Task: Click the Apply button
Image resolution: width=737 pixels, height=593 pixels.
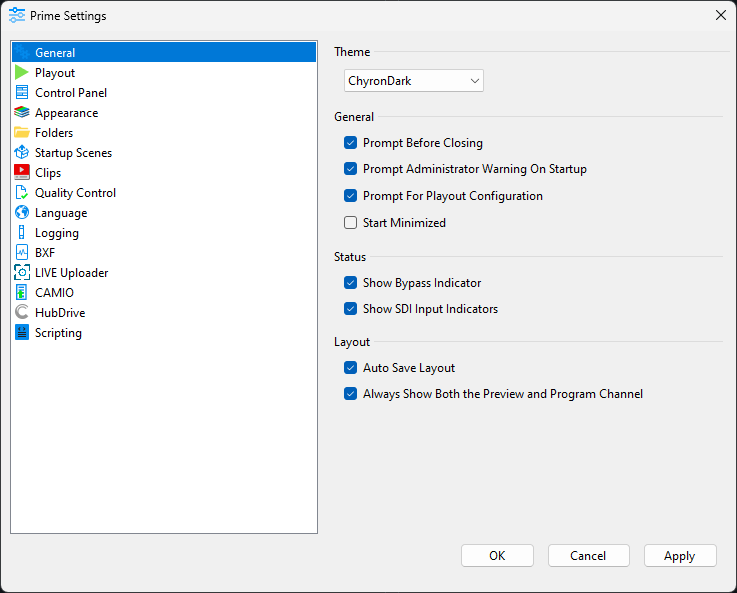Action: pos(679,556)
